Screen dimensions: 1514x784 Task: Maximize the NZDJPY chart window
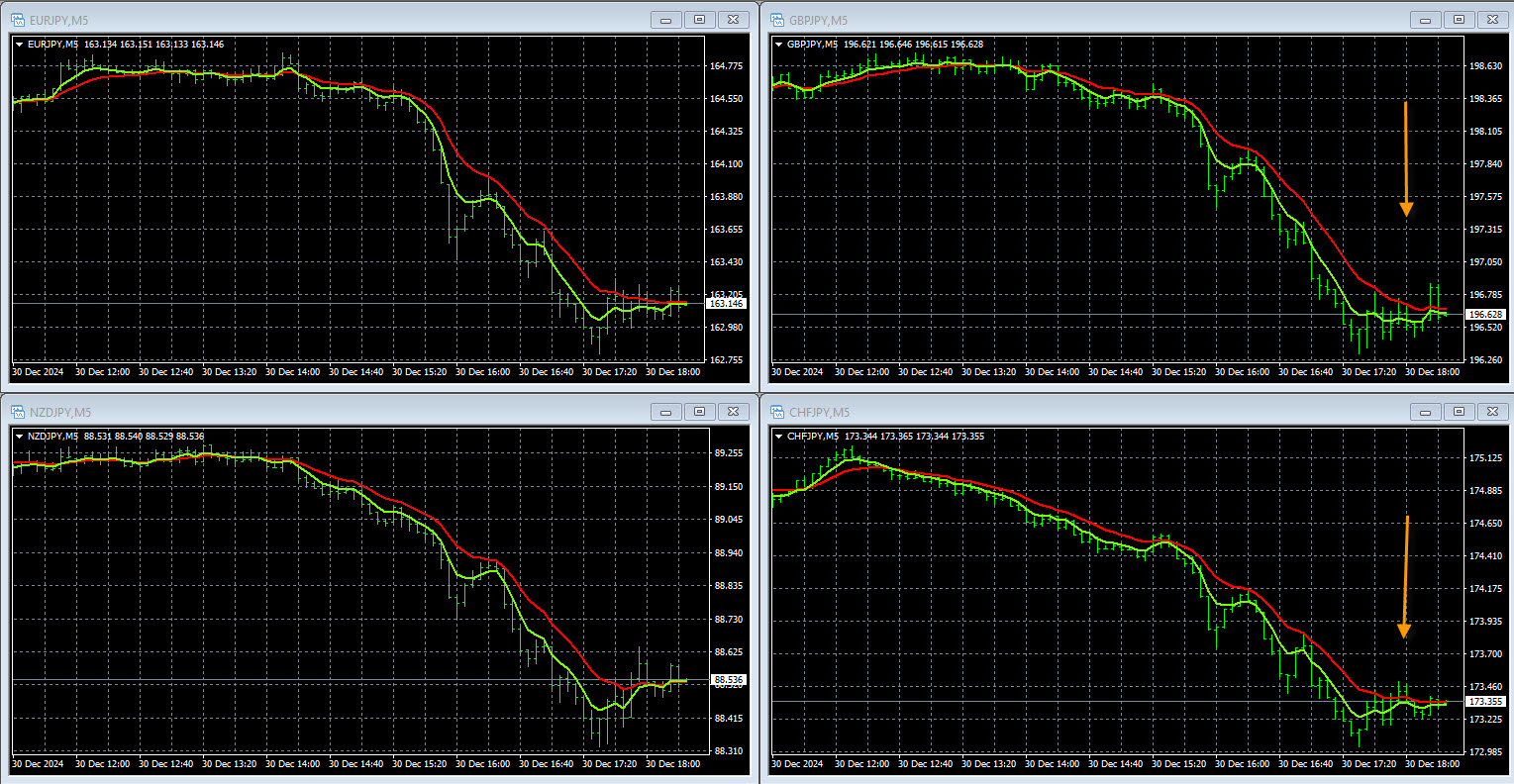click(699, 412)
